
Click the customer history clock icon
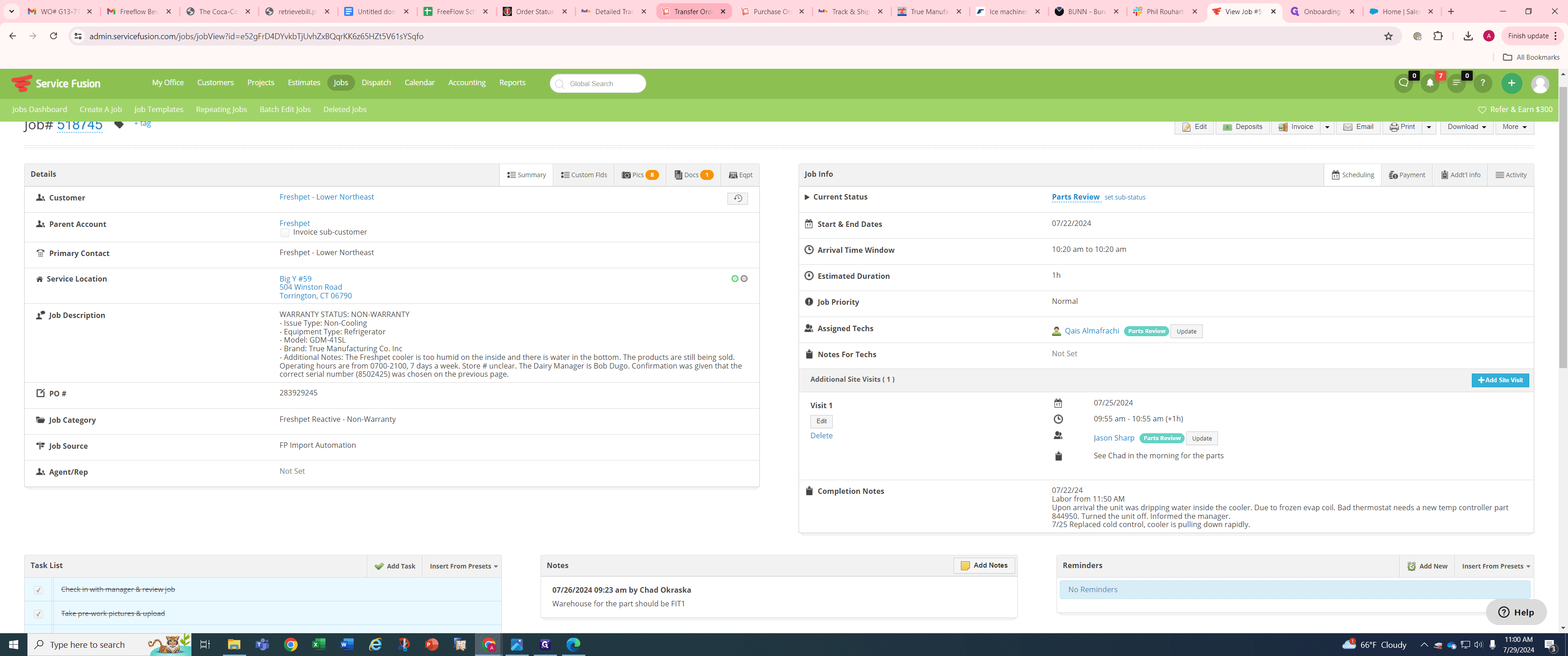[737, 198]
